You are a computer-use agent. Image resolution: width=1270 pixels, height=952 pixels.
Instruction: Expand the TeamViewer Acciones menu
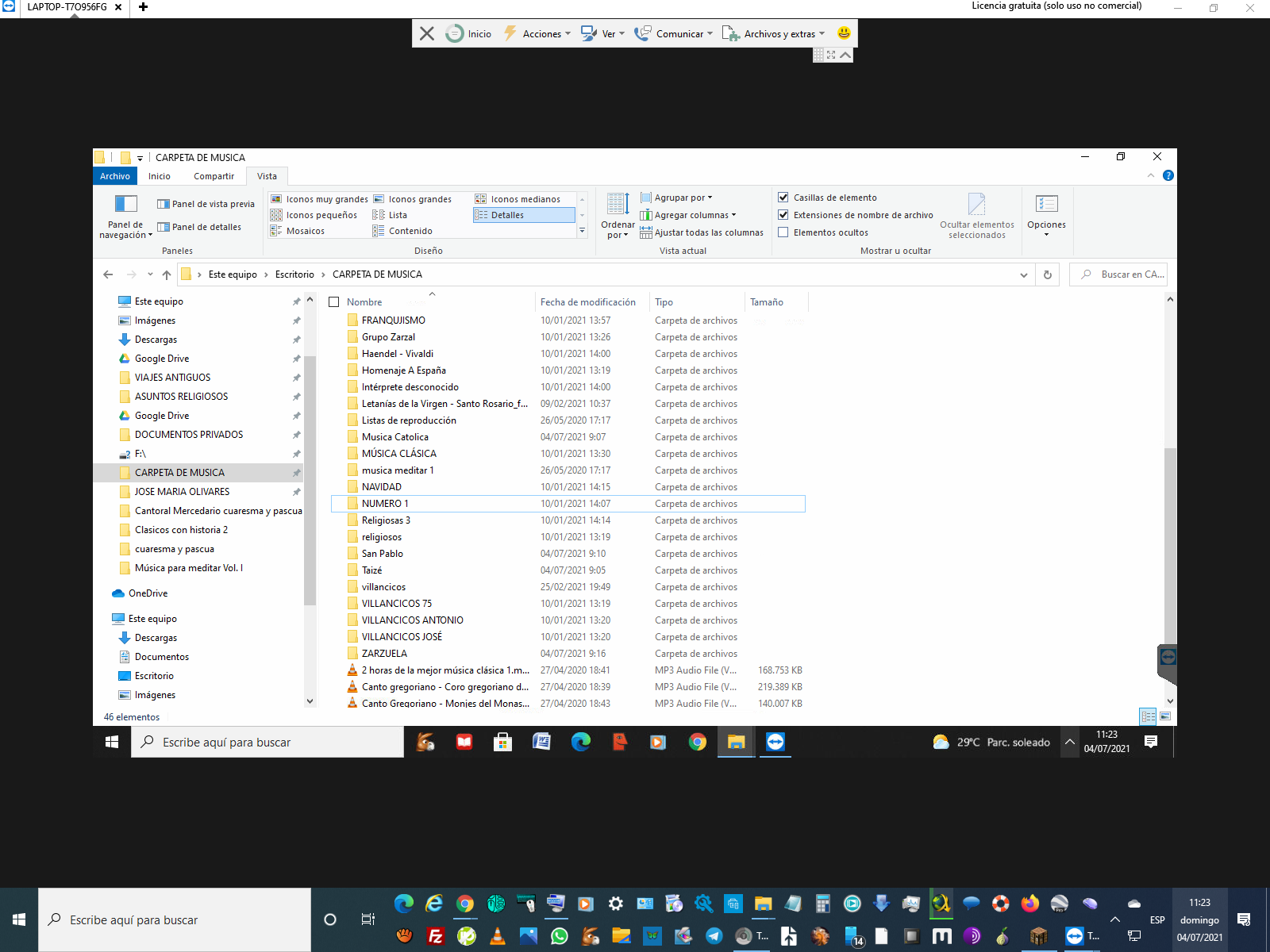[x=541, y=33]
